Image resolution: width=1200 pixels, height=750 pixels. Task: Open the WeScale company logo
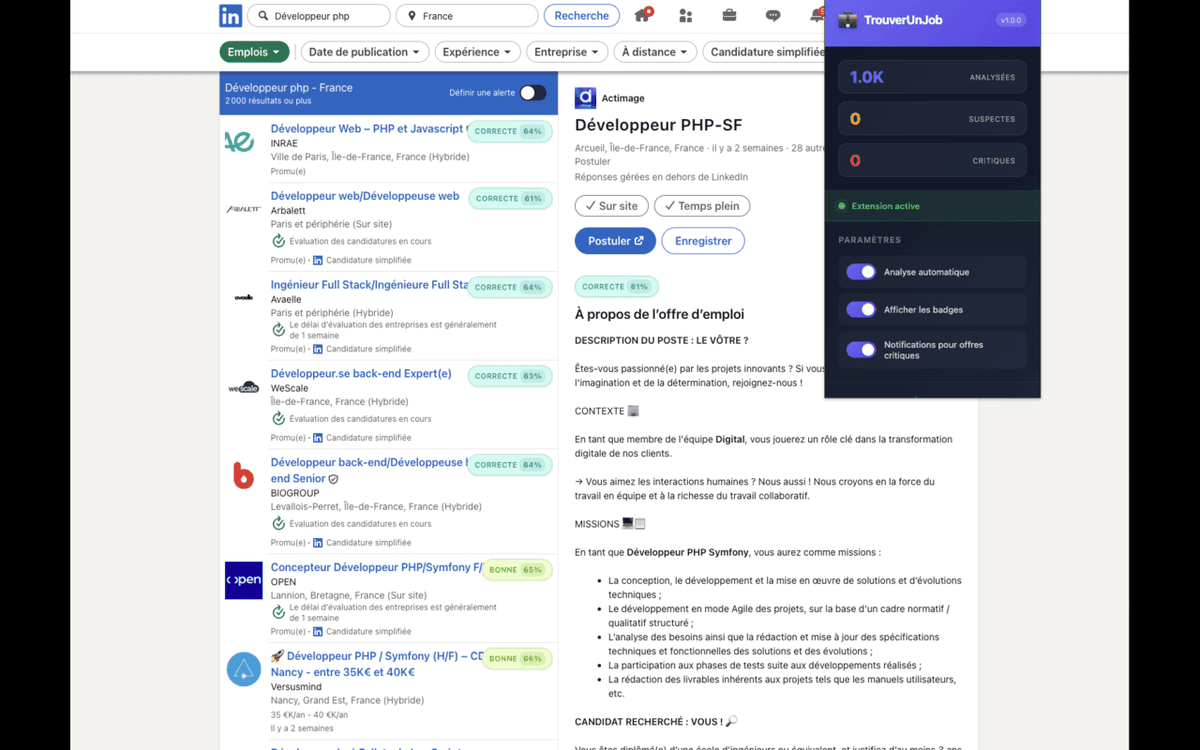(243, 387)
